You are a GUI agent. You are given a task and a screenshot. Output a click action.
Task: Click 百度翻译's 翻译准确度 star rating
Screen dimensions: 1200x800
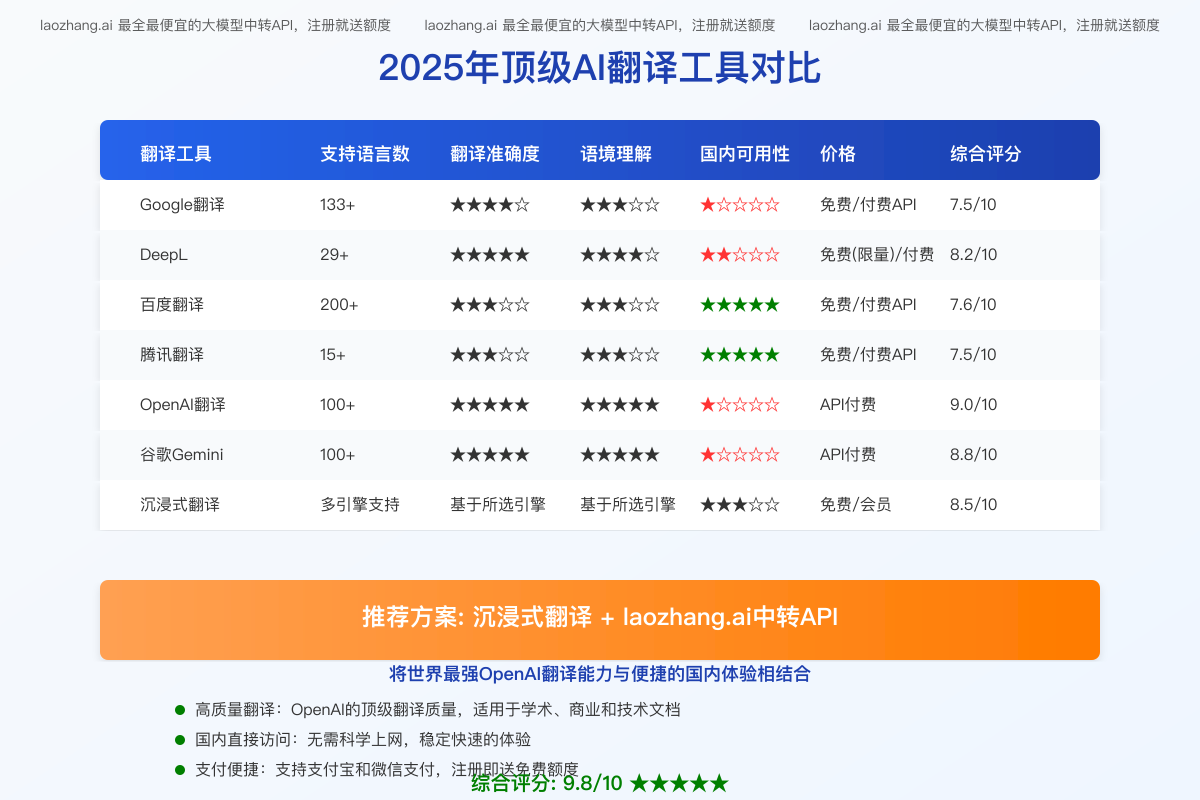click(x=490, y=305)
